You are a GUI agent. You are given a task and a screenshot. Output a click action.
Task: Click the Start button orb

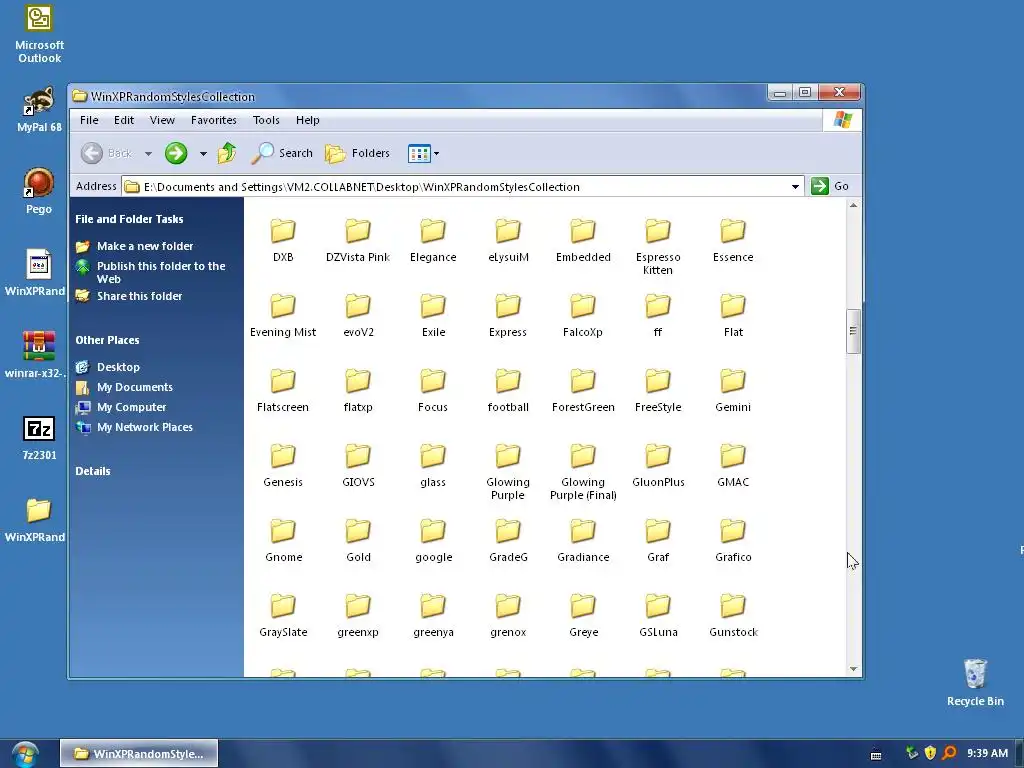[x=25, y=754]
